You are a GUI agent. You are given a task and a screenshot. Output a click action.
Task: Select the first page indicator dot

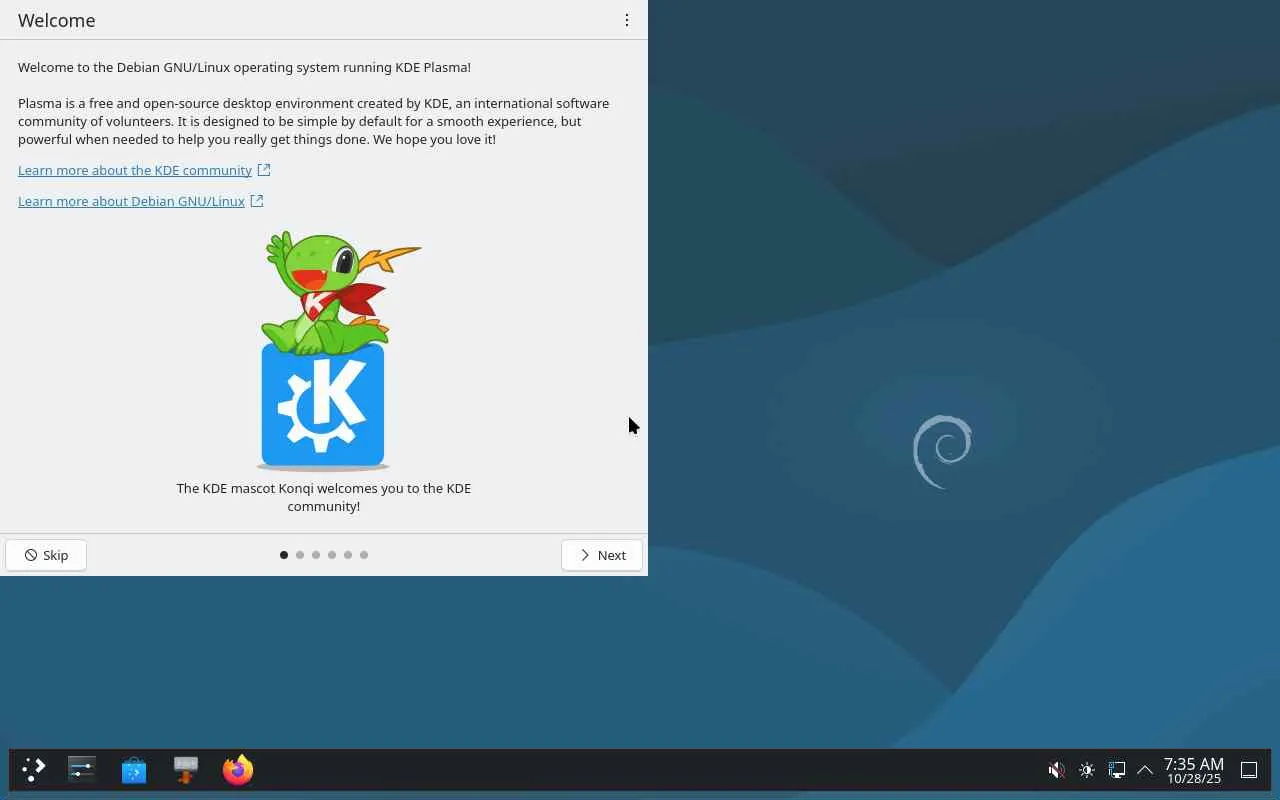pos(284,555)
